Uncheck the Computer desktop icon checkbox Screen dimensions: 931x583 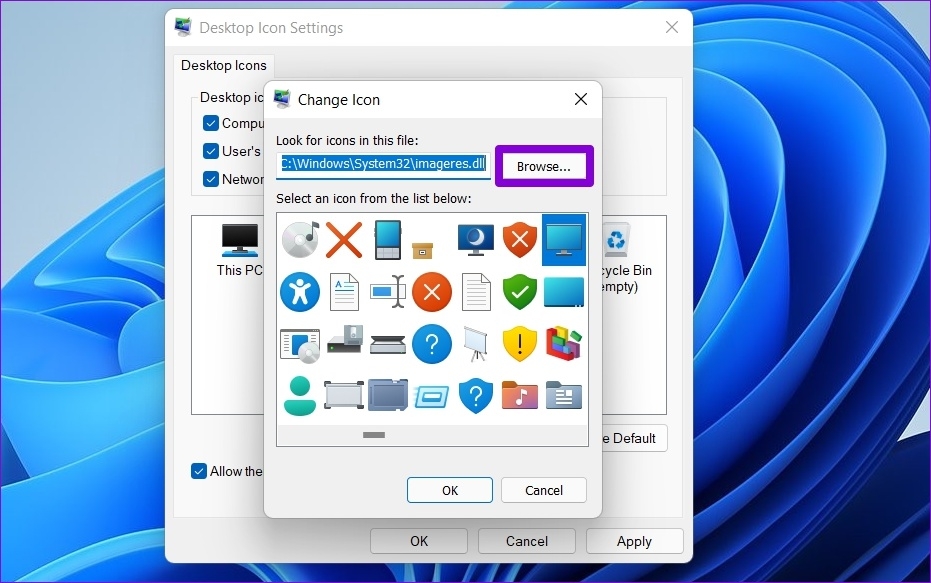(x=210, y=123)
